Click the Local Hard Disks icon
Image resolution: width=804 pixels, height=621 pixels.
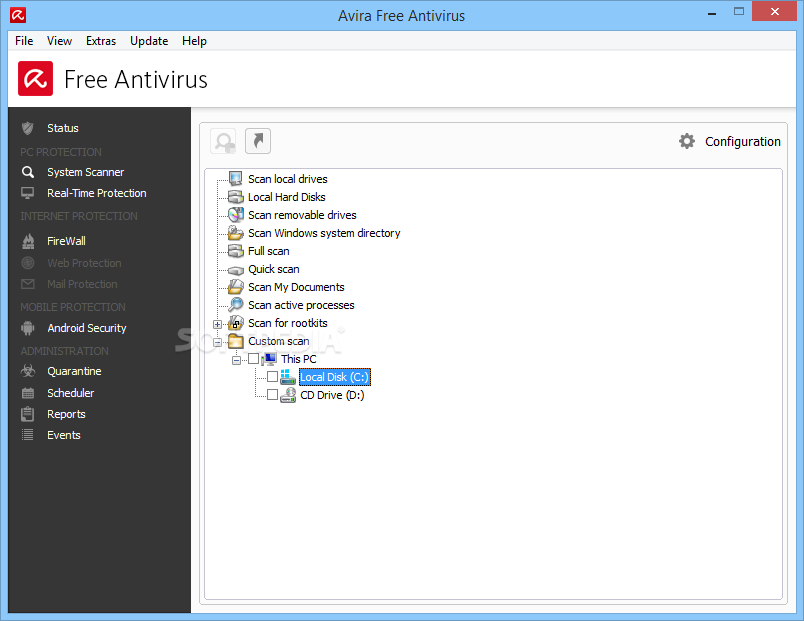235,197
